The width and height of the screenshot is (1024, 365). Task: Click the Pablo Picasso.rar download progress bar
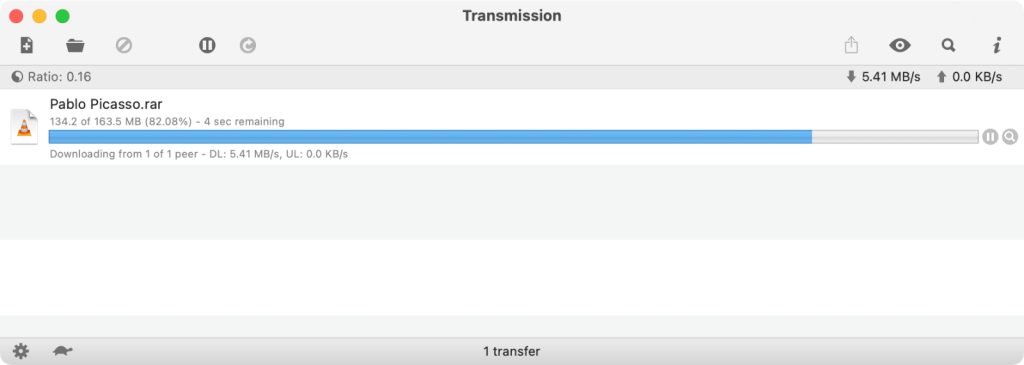(513, 136)
